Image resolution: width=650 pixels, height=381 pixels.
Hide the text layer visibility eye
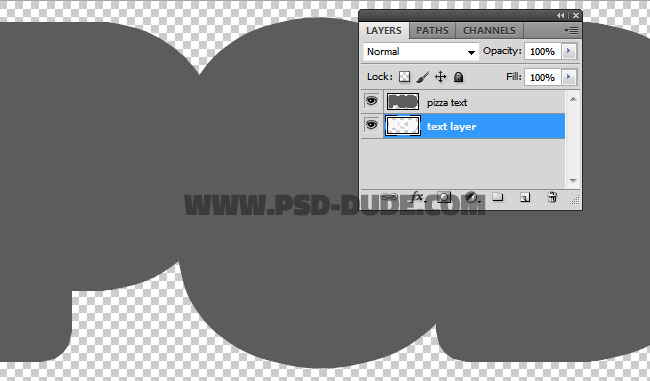click(371, 125)
